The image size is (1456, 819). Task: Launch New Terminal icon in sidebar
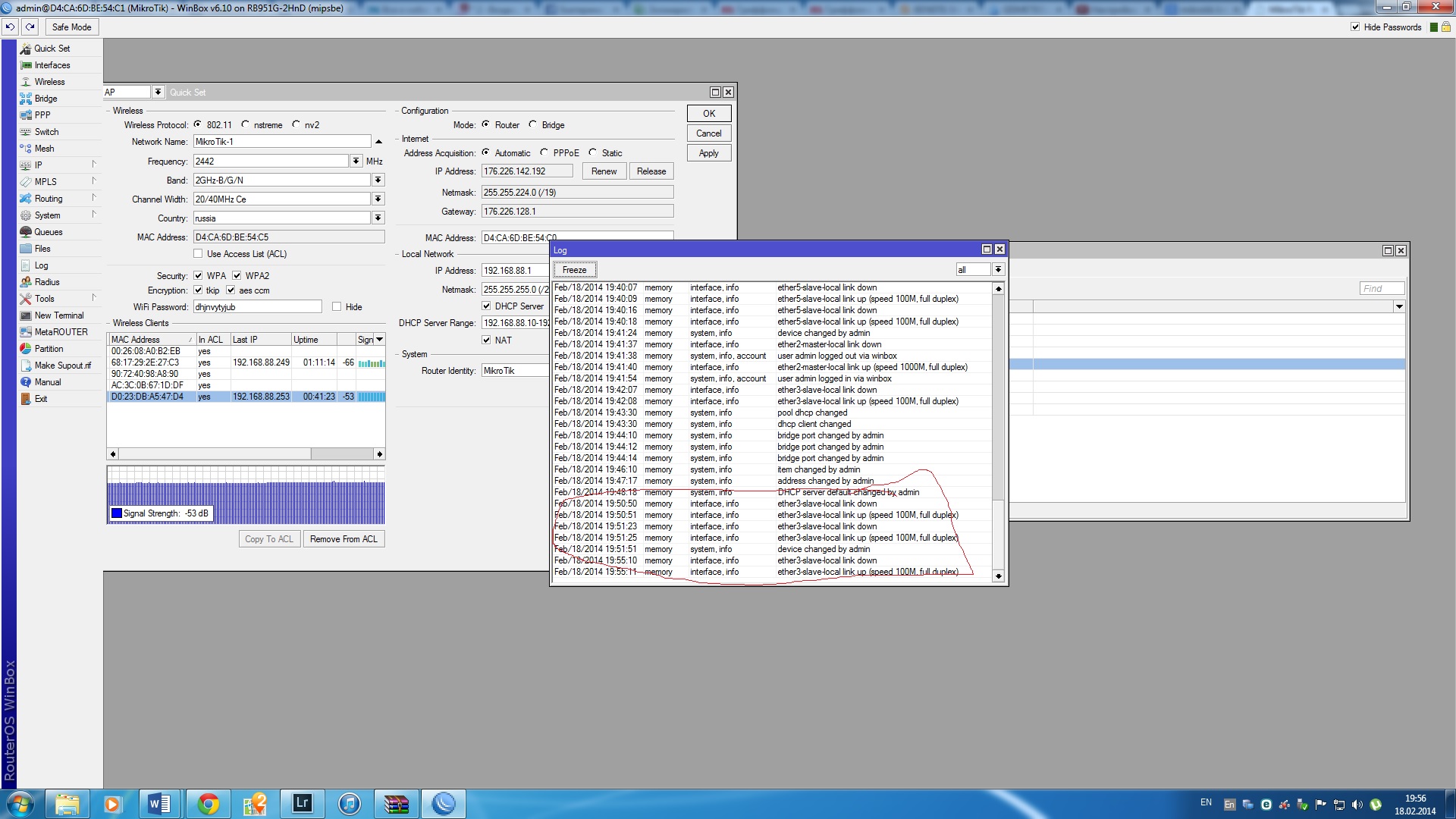pos(26,315)
